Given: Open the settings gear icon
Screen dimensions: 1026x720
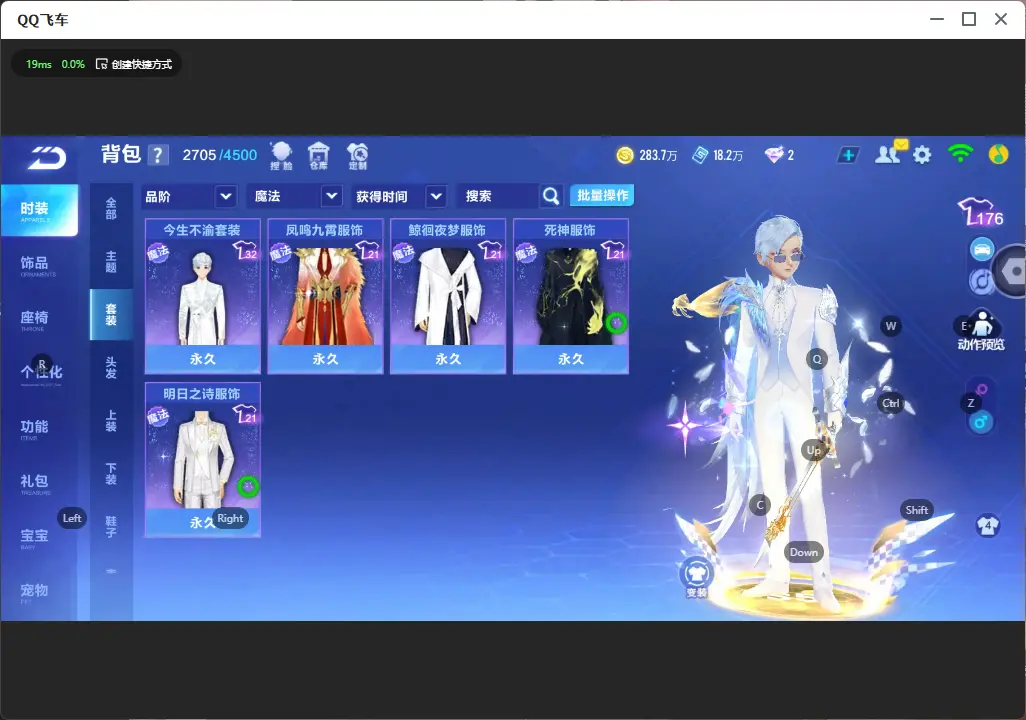Looking at the screenshot, I should point(922,155).
